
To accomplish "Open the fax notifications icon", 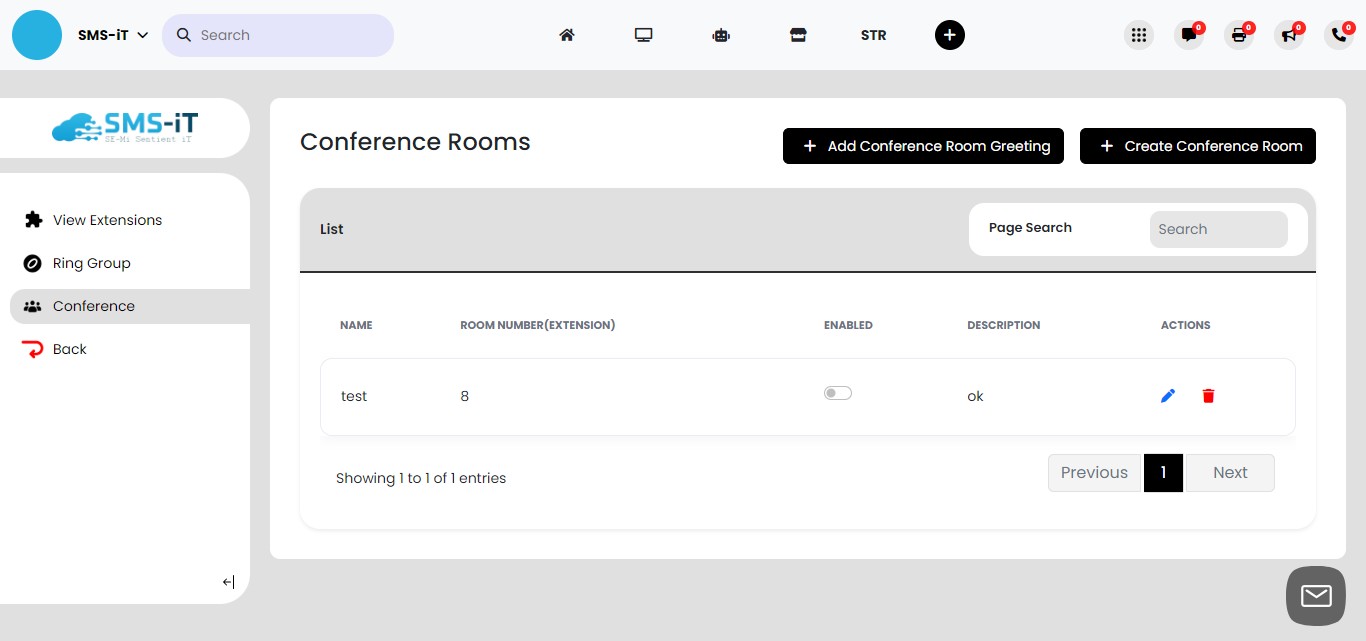I will coord(1238,35).
